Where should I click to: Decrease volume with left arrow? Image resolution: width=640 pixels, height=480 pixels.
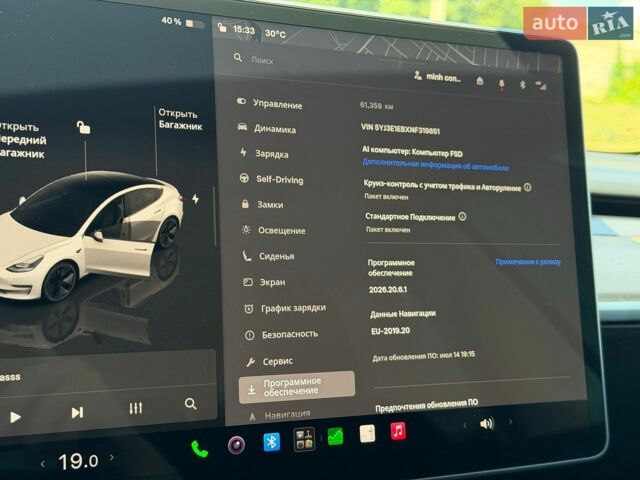pos(465,425)
